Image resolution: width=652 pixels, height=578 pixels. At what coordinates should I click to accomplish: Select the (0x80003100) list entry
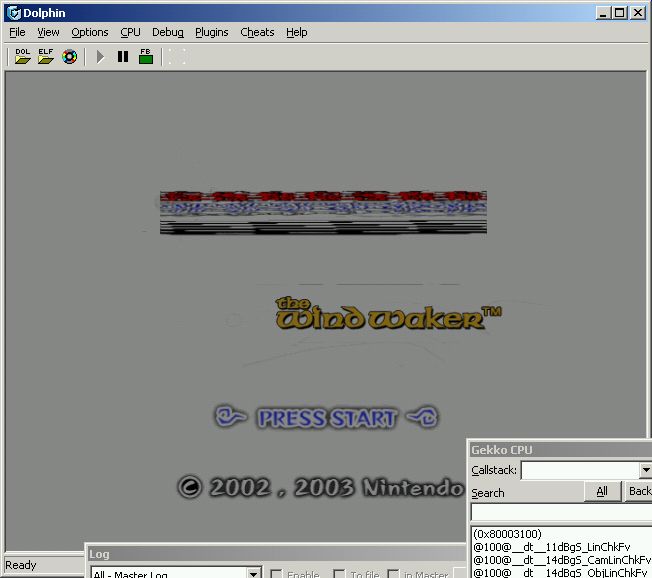[507, 534]
